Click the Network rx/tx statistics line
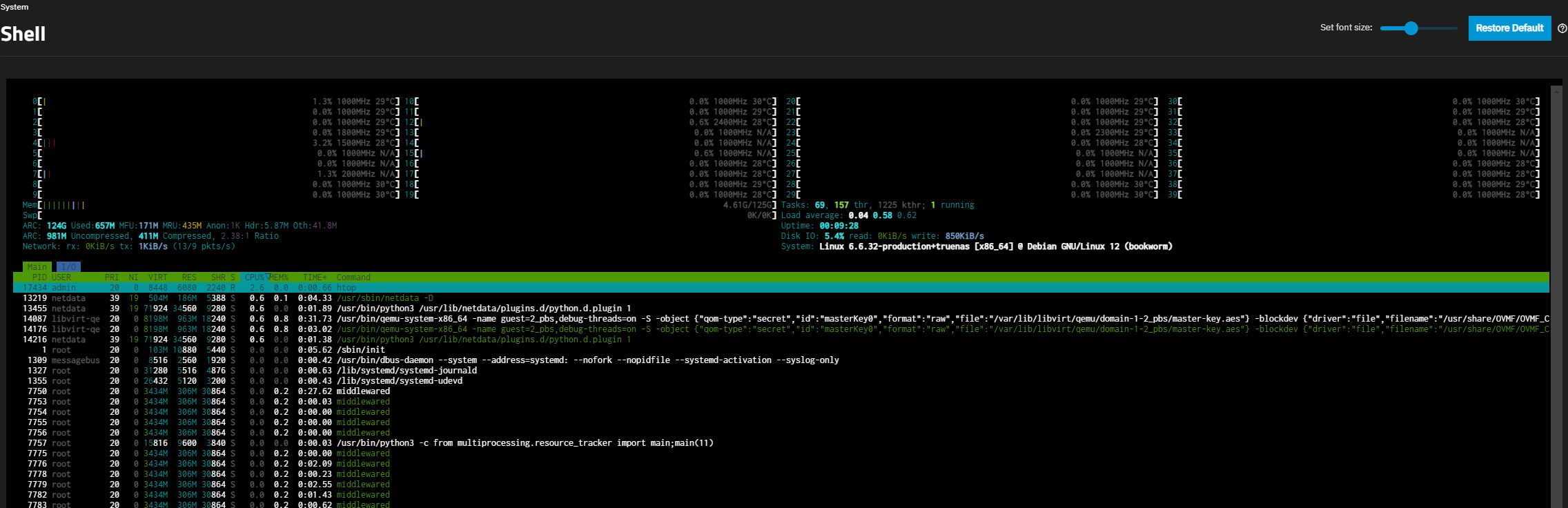The width and height of the screenshot is (1568, 508). click(129, 246)
